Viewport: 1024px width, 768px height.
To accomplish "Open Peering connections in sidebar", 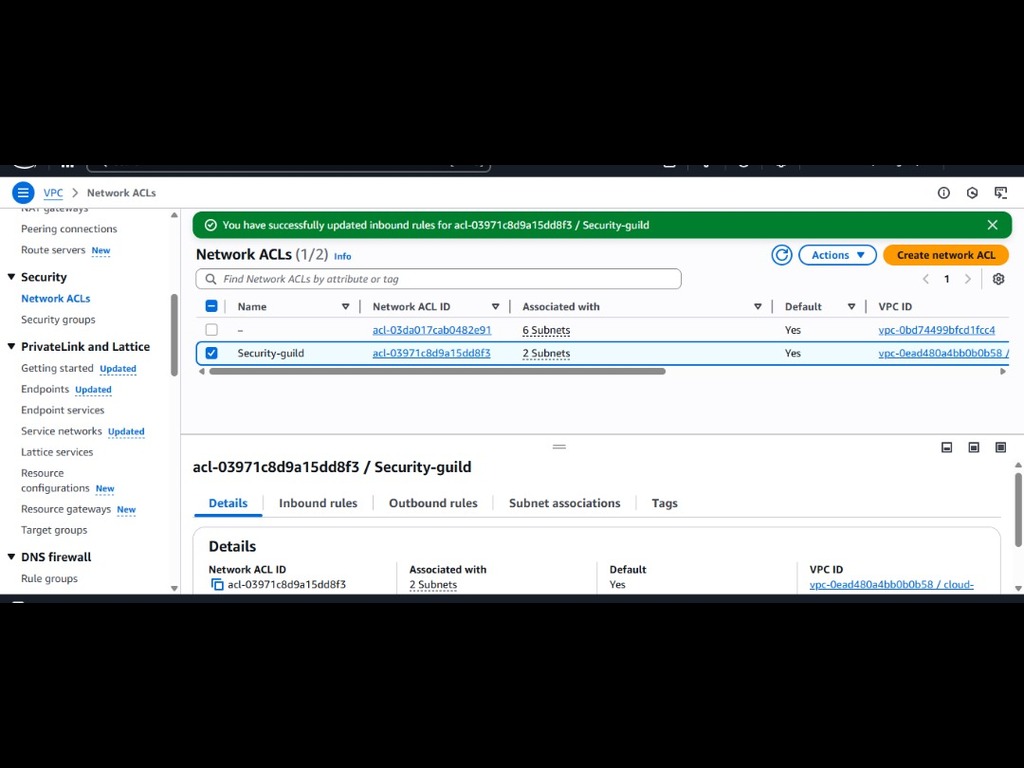I will tap(69, 229).
